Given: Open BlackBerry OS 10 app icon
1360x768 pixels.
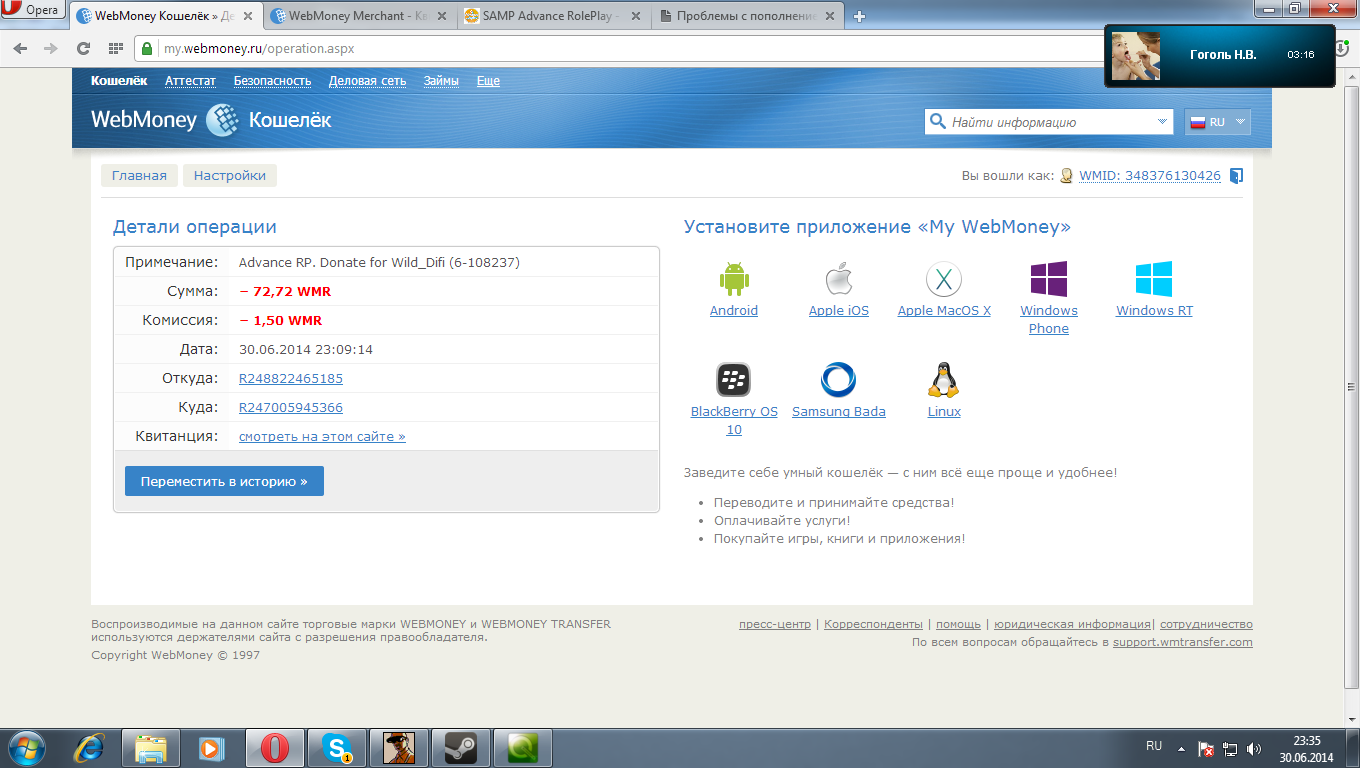Looking at the screenshot, I should point(734,380).
